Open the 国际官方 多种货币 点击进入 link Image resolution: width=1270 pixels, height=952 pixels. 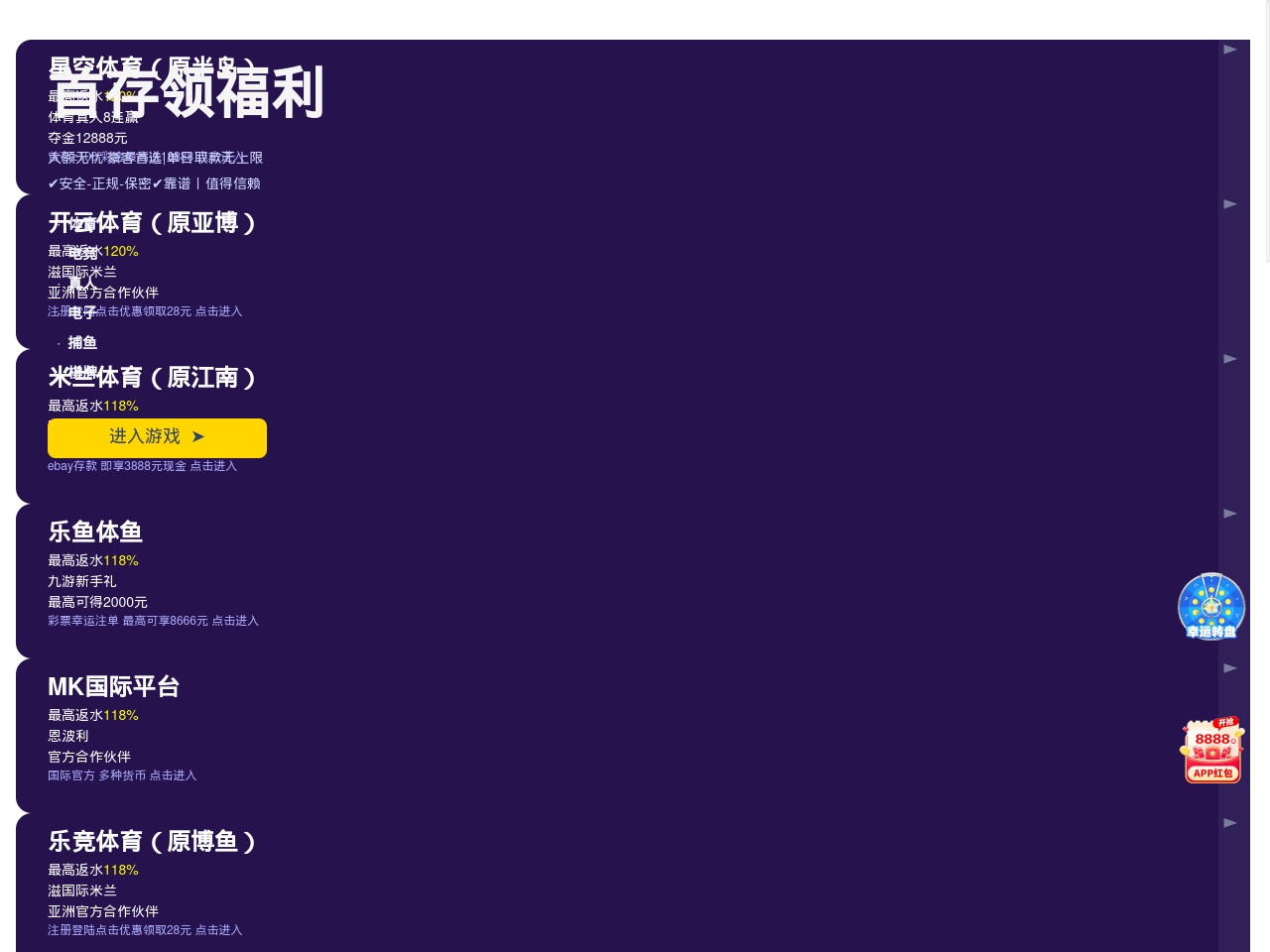pyautogui.click(x=122, y=775)
